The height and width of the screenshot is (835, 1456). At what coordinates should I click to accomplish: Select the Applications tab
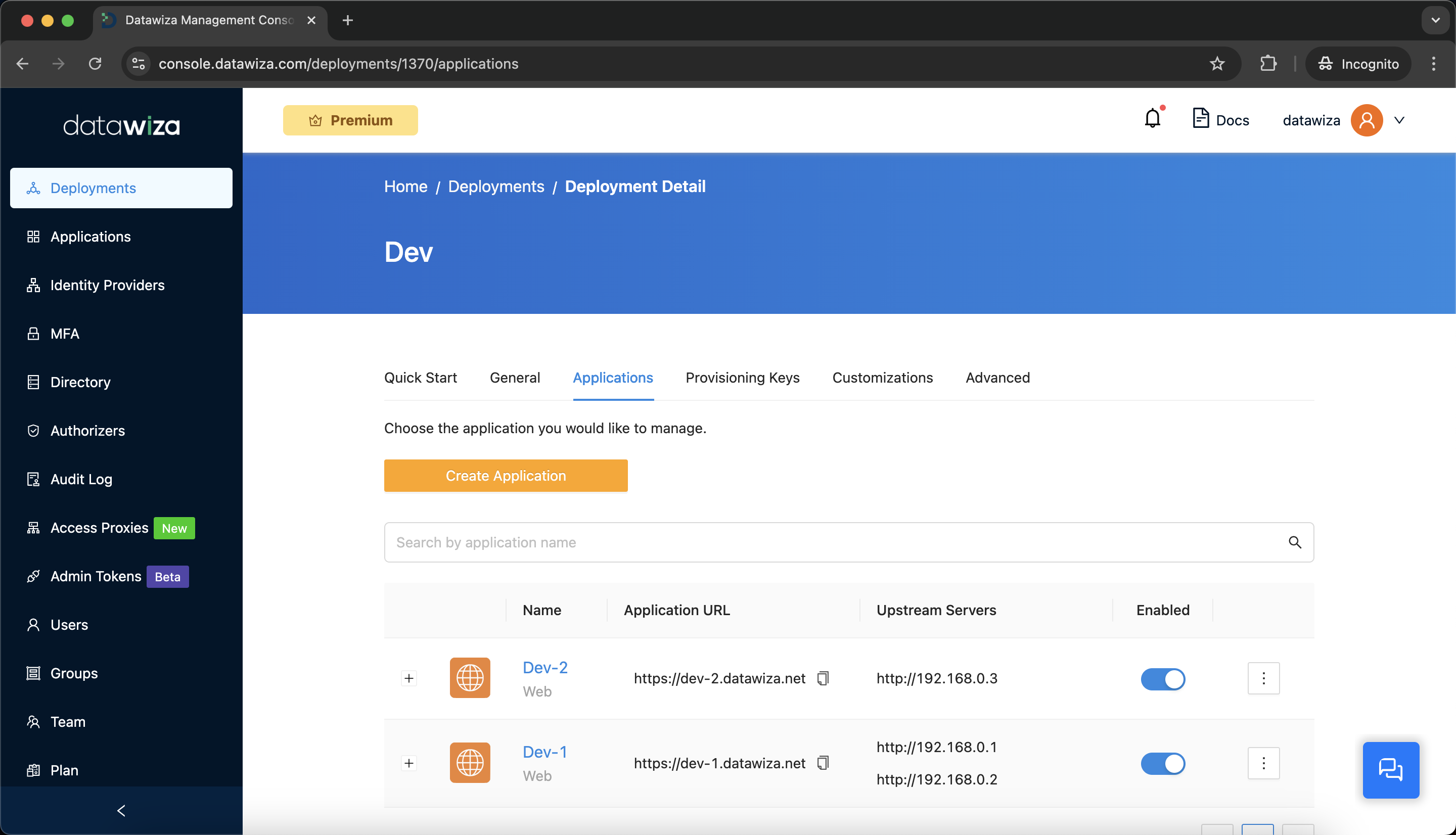tap(612, 378)
